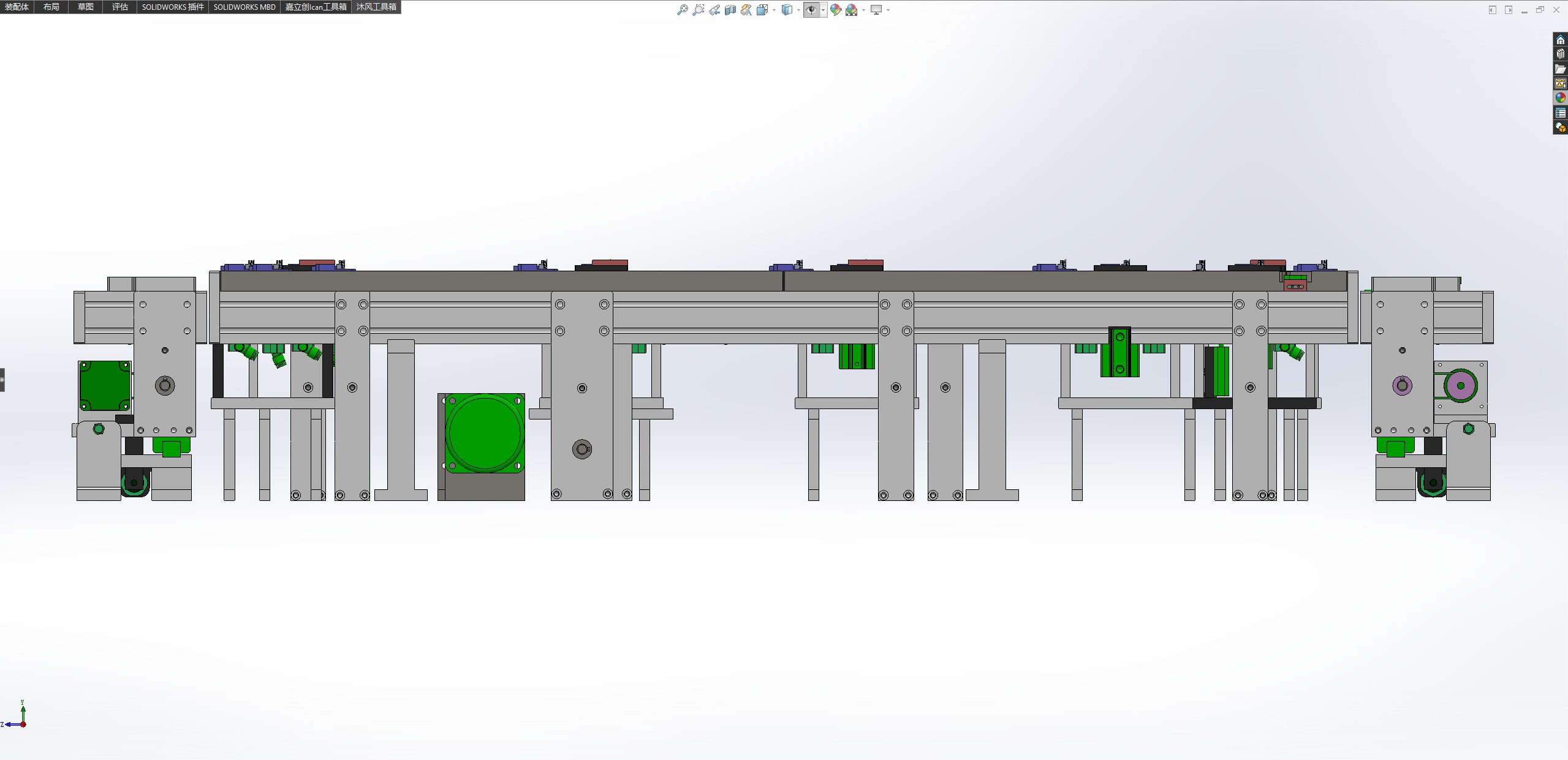Open Appearances color ball in task pane
This screenshot has width=1568, height=760.
1560,98
